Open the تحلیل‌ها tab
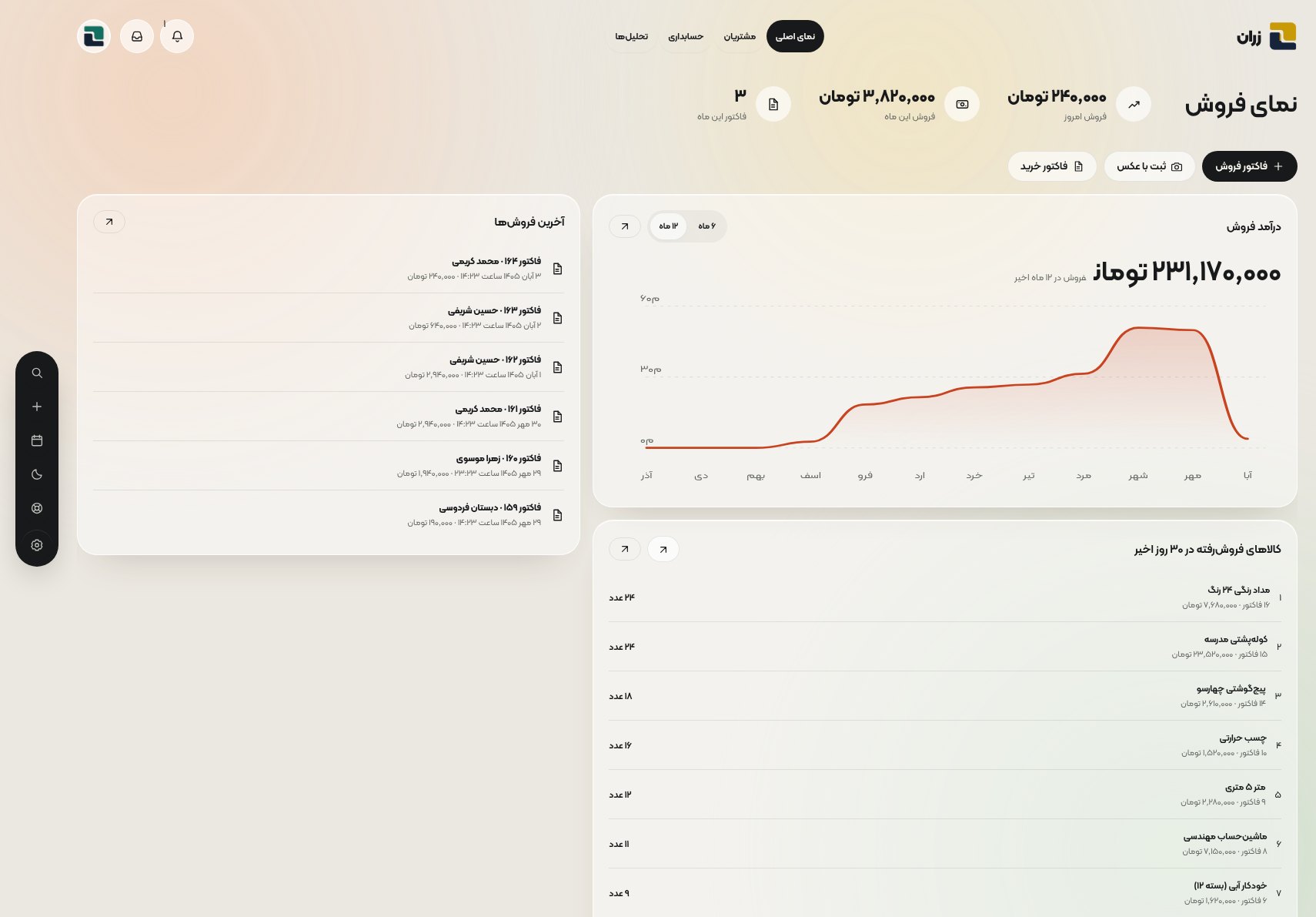This screenshot has height=917, width=1316. 631,36
